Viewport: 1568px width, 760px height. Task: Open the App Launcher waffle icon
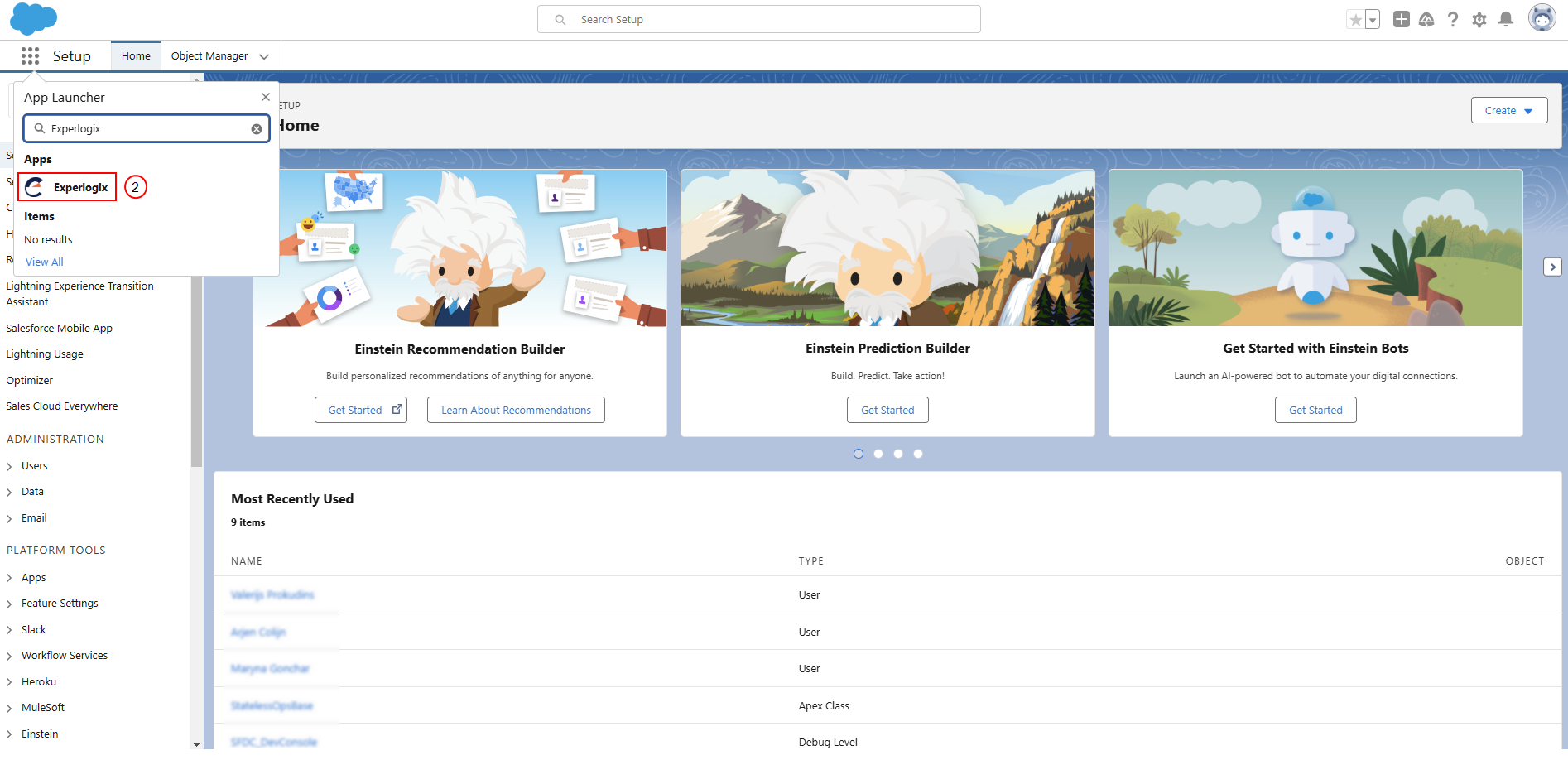click(x=31, y=55)
